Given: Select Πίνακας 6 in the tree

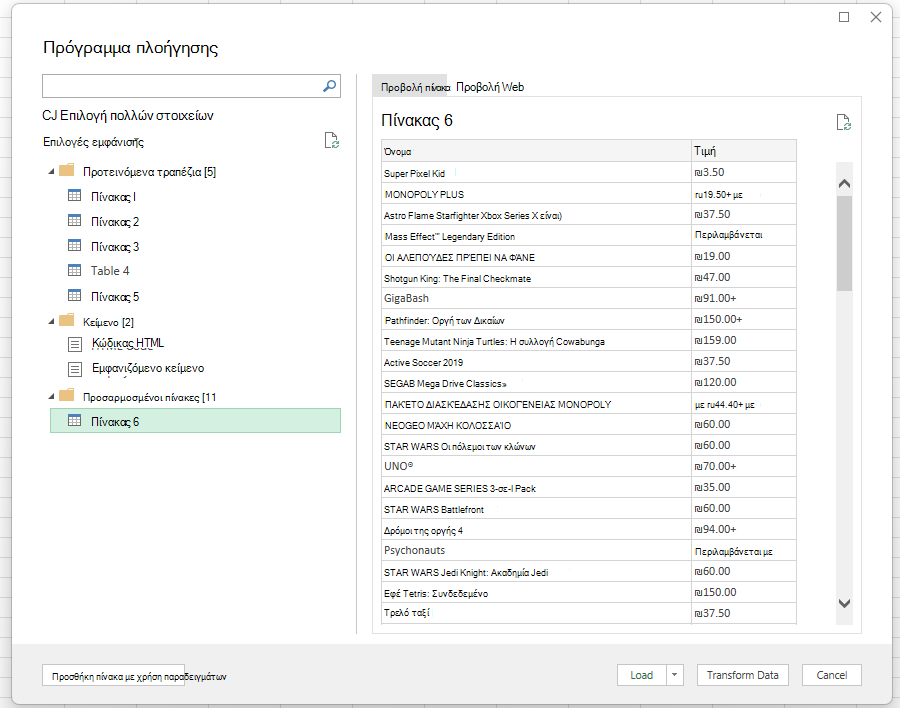Looking at the screenshot, I should 195,420.
